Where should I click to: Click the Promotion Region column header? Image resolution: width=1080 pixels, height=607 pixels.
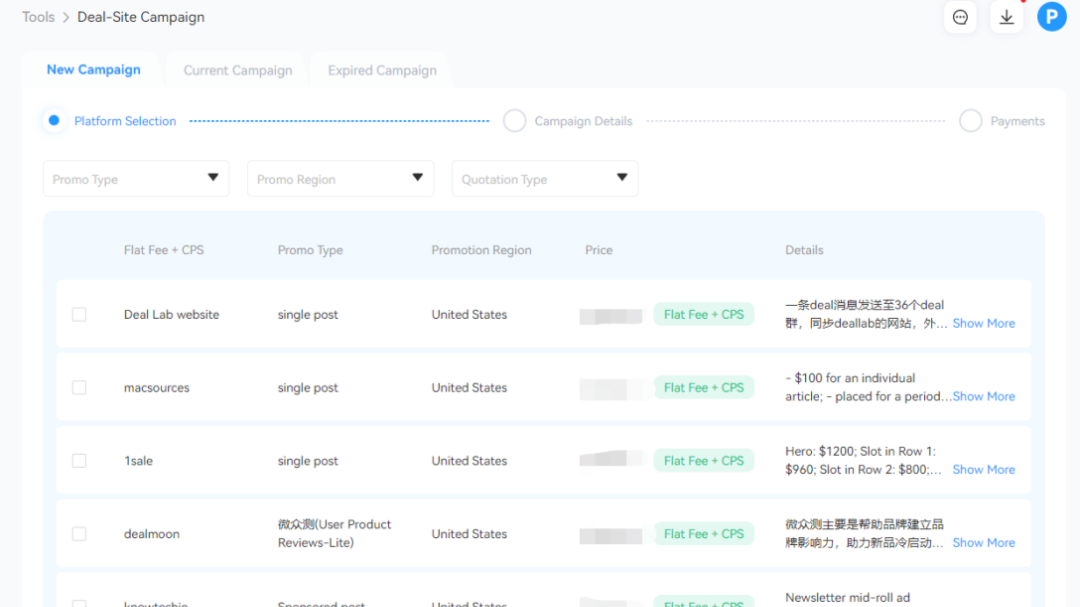coord(481,250)
